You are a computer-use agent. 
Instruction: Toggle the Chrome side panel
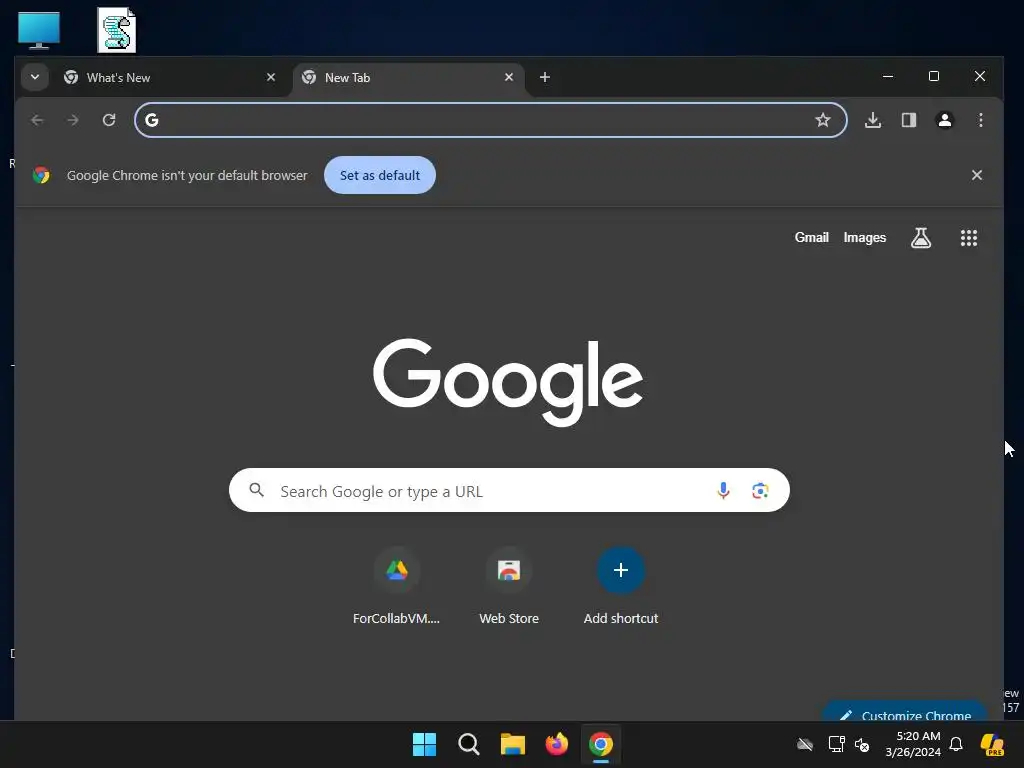click(x=909, y=120)
